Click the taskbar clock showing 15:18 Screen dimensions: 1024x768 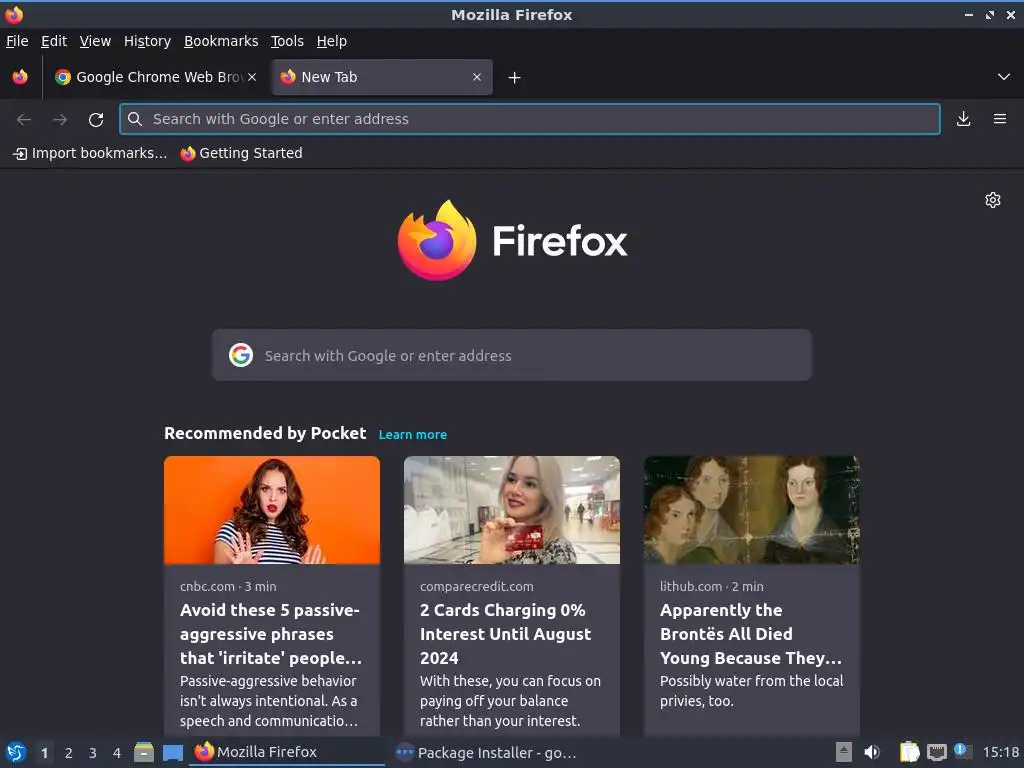click(1000, 752)
